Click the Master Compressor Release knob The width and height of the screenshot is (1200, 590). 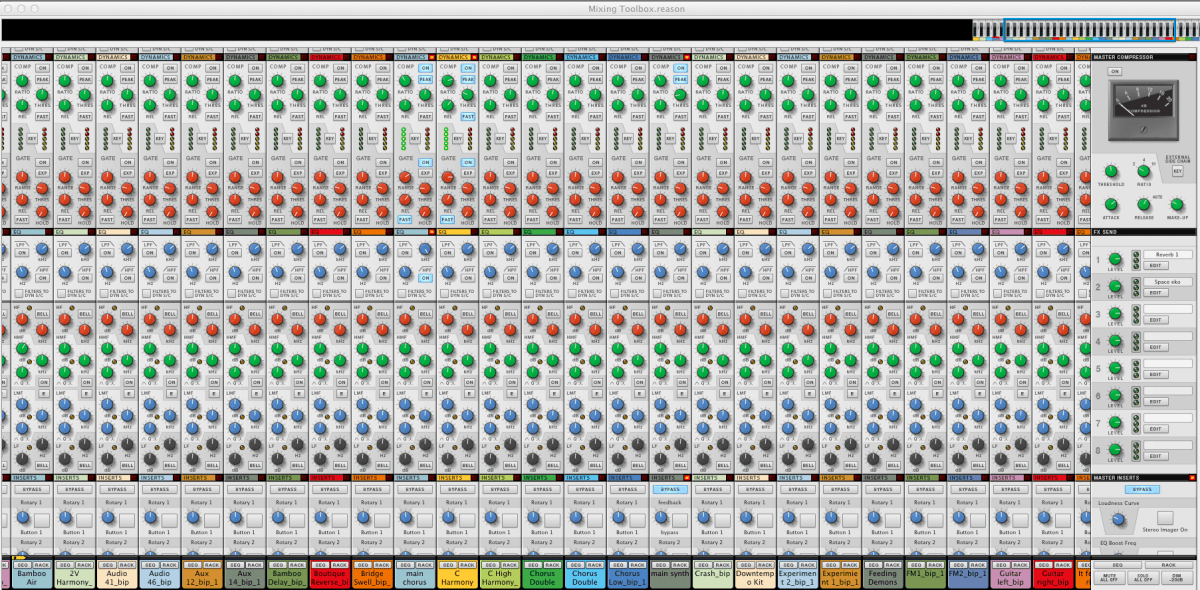pyautogui.click(x=1142, y=203)
